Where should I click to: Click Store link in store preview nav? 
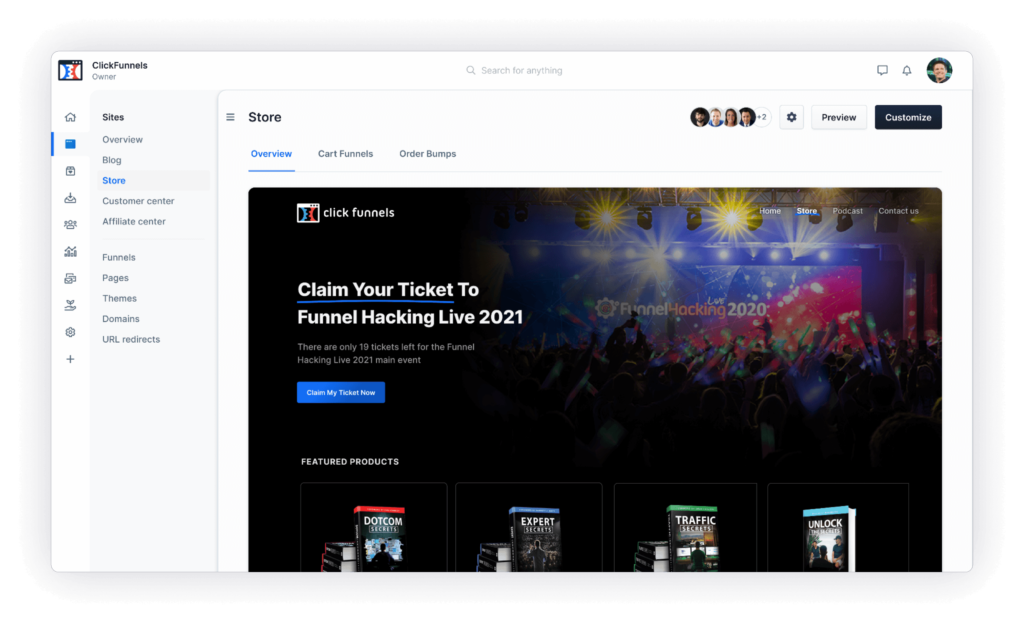807,211
